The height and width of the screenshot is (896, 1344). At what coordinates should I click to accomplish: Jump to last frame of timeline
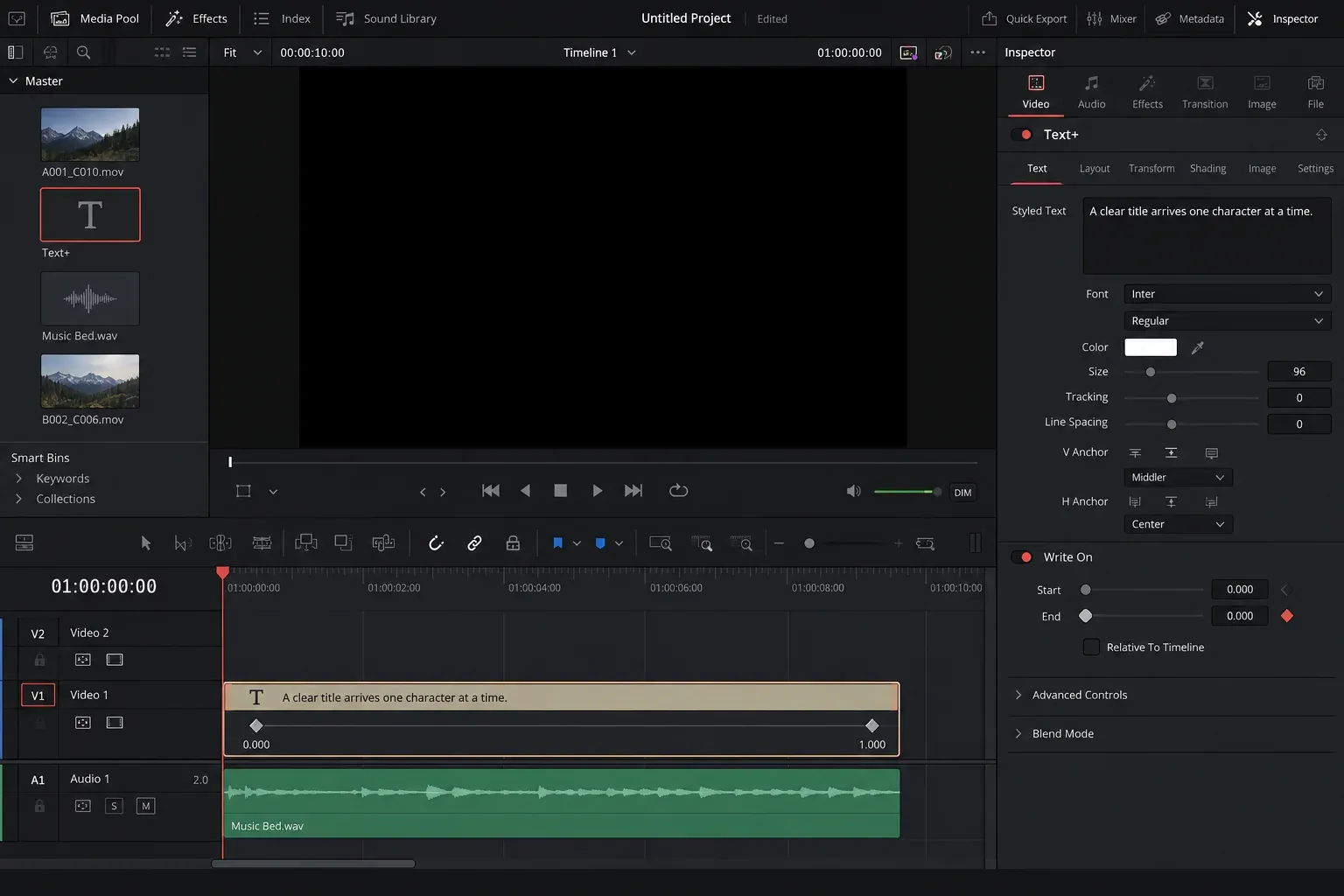pos(633,491)
